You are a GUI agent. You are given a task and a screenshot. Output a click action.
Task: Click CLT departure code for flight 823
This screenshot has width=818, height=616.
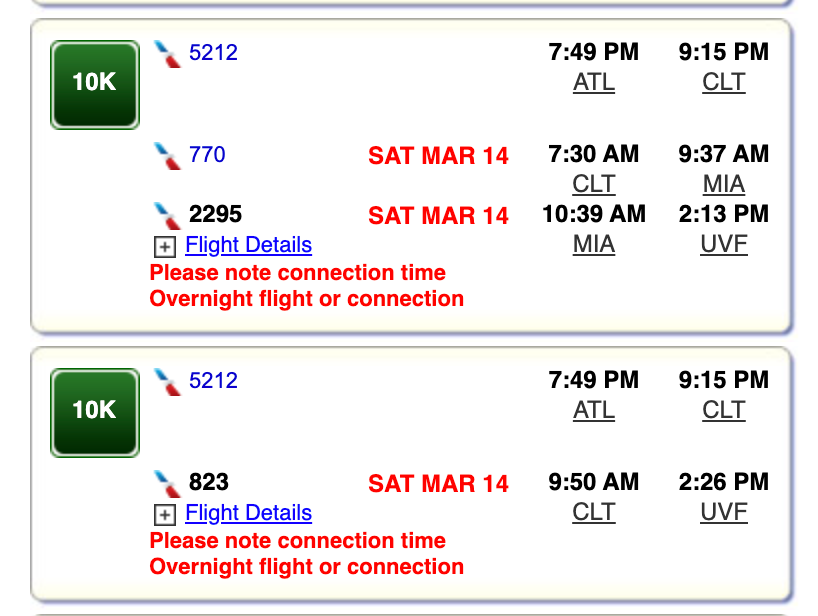point(593,512)
